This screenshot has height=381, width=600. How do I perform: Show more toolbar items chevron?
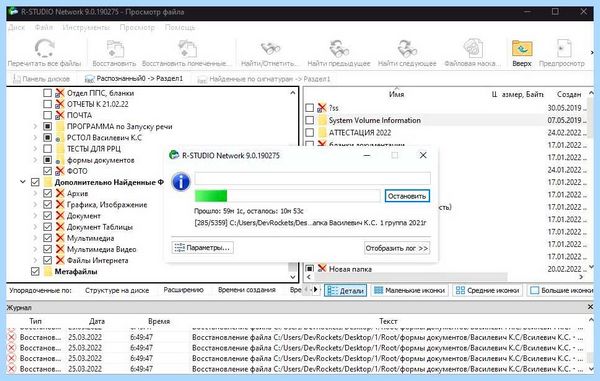point(592,53)
